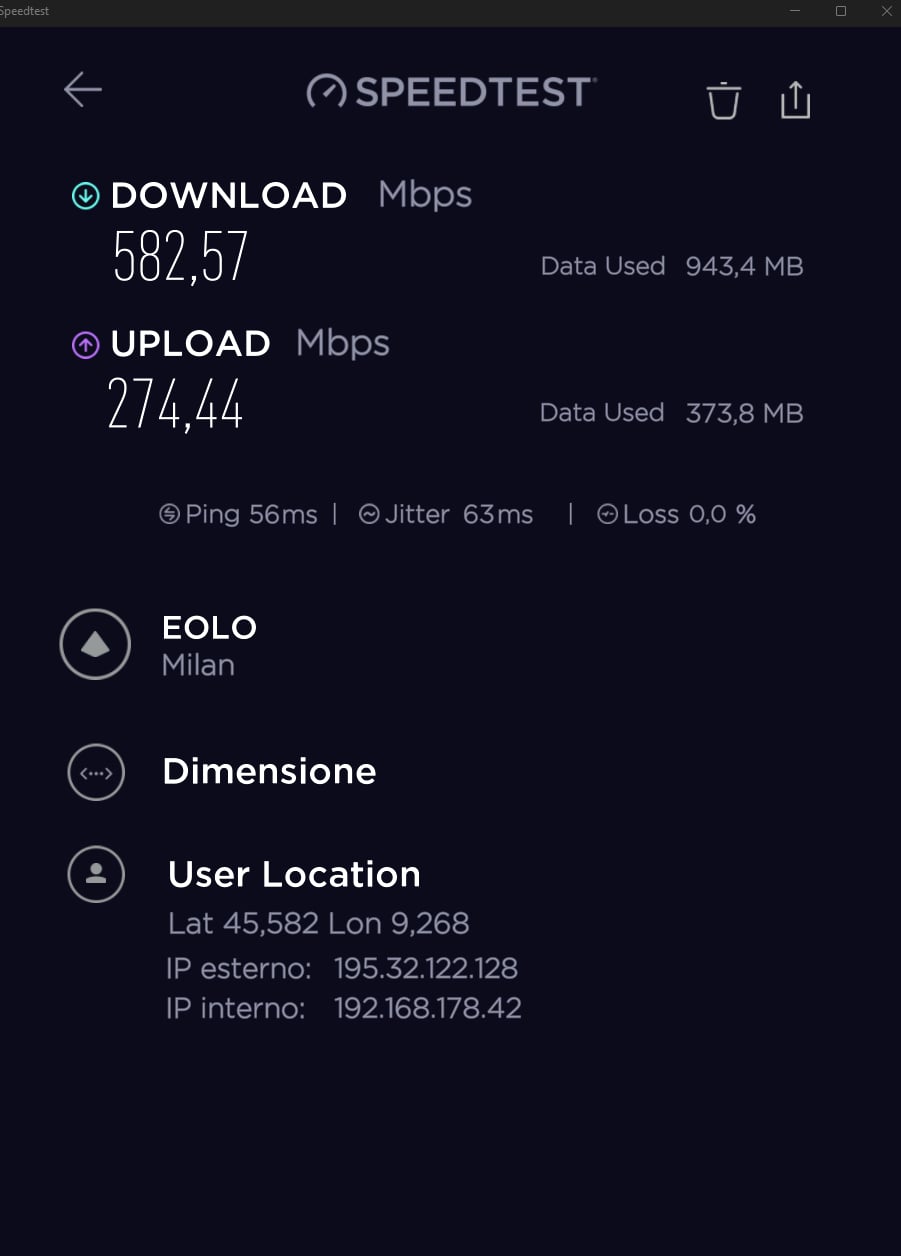This screenshot has height=1256, width=901.
Task: Click the User Location person icon
Action: tap(96, 875)
